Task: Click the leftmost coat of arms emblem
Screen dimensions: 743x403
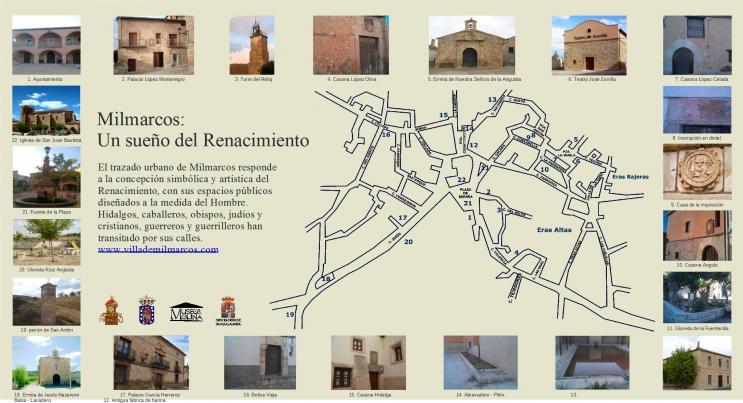Action: [x=111, y=310]
